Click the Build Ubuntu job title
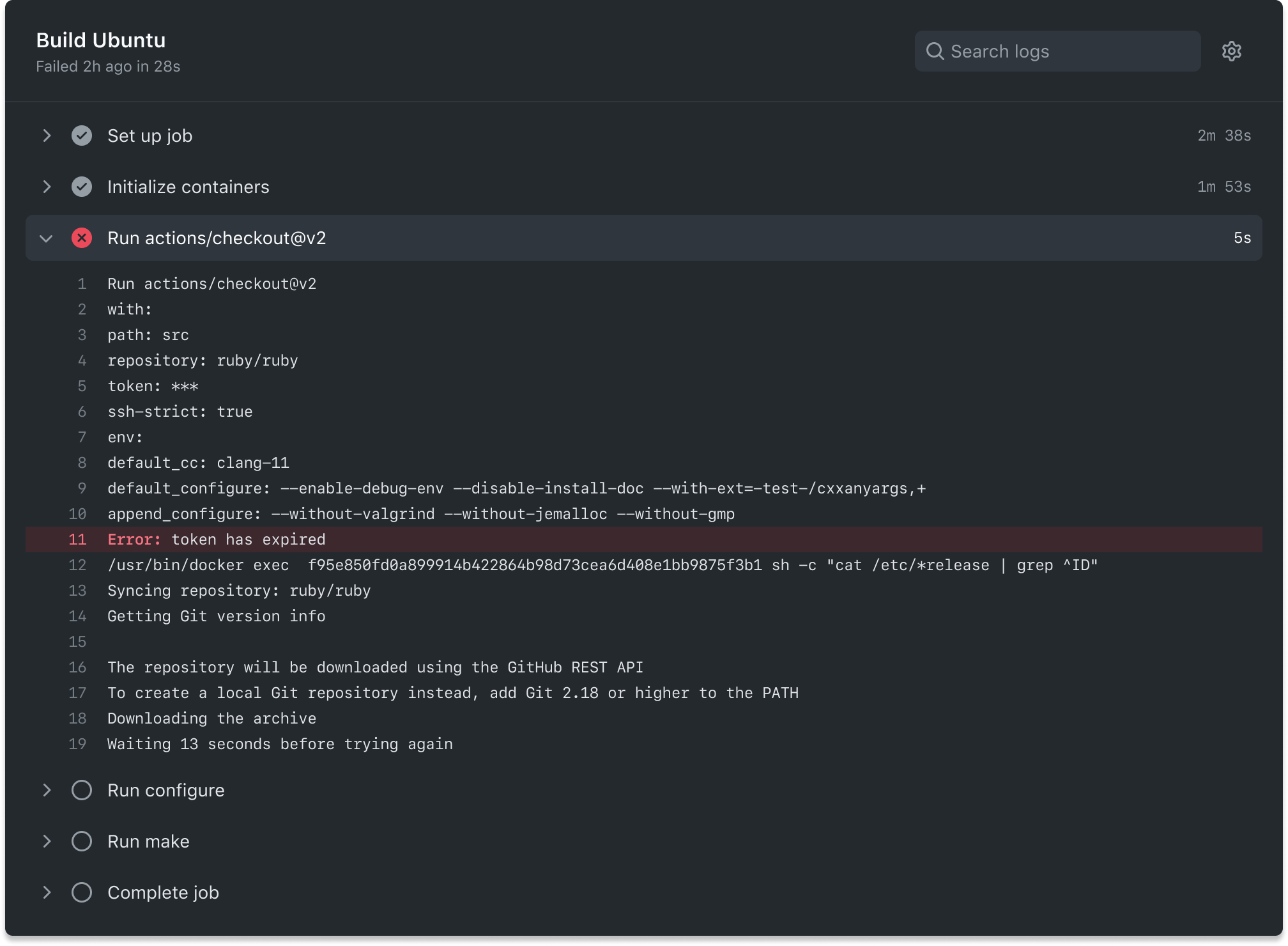The height and width of the screenshot is (946, 1288). [101, 40]
